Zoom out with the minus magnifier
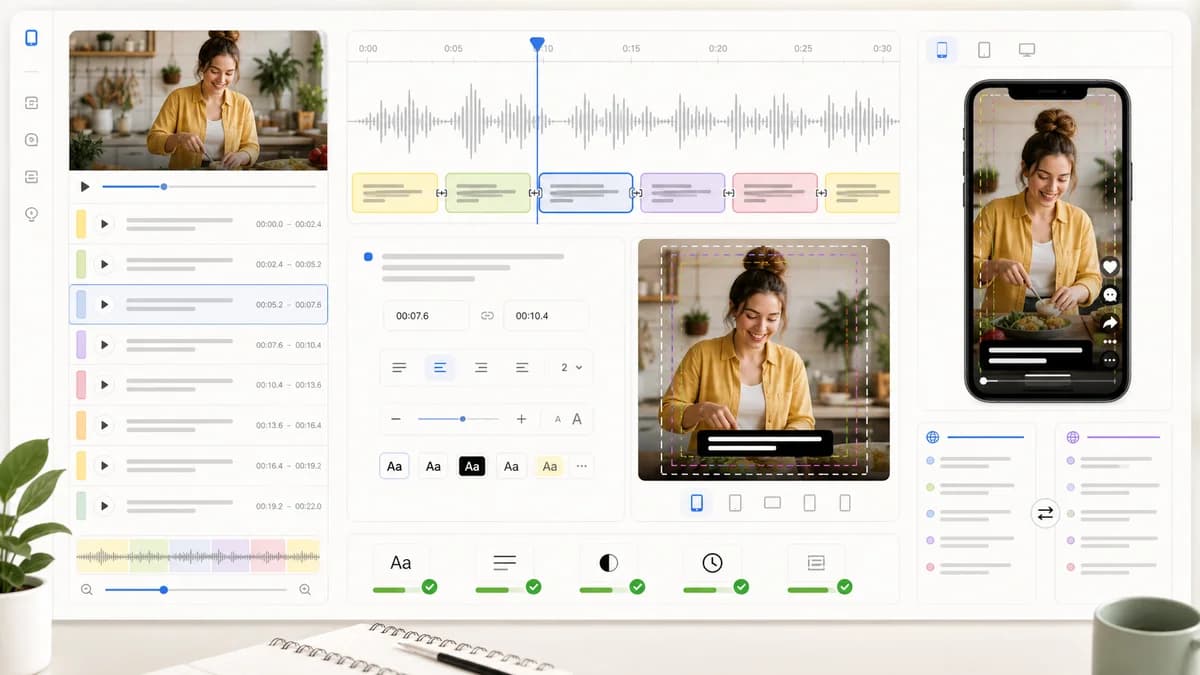Image resolution: width=1200 pixels, height=675 pixels. [x=86, y=590]
